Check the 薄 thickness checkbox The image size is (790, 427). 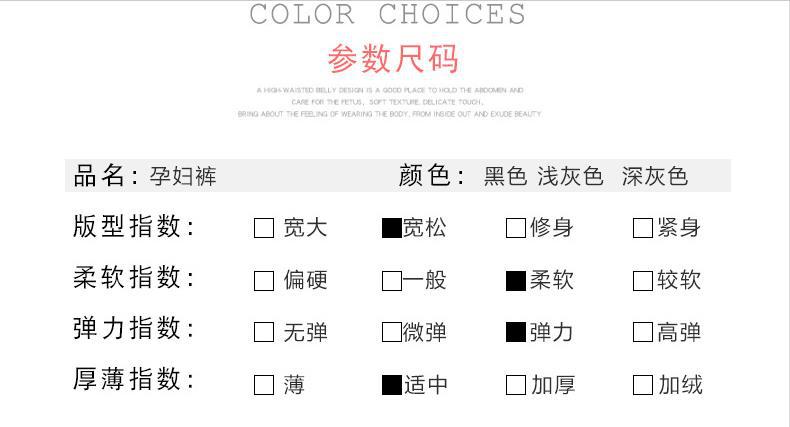pyautogui.click(x=264, y=385)
